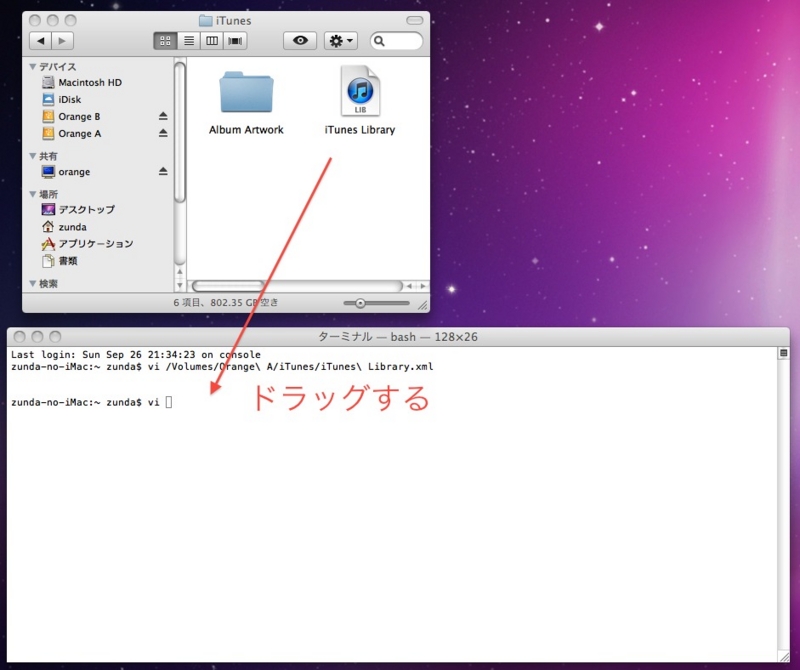Eject the Orange B volume
Image resolution: width=800 pixels, height=670 pixels.
[x=163, y=116]
